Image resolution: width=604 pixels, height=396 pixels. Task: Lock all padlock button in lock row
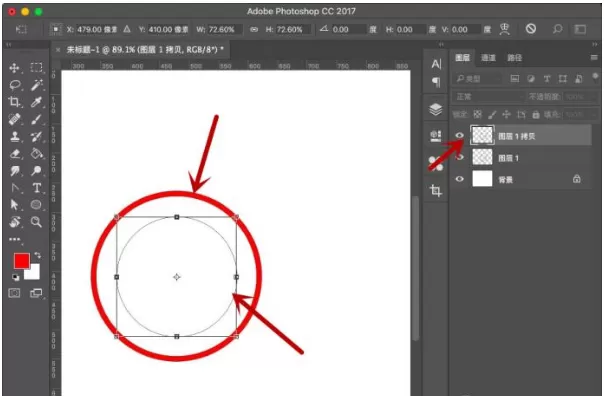pyautogui.click(x=535, y=114)
